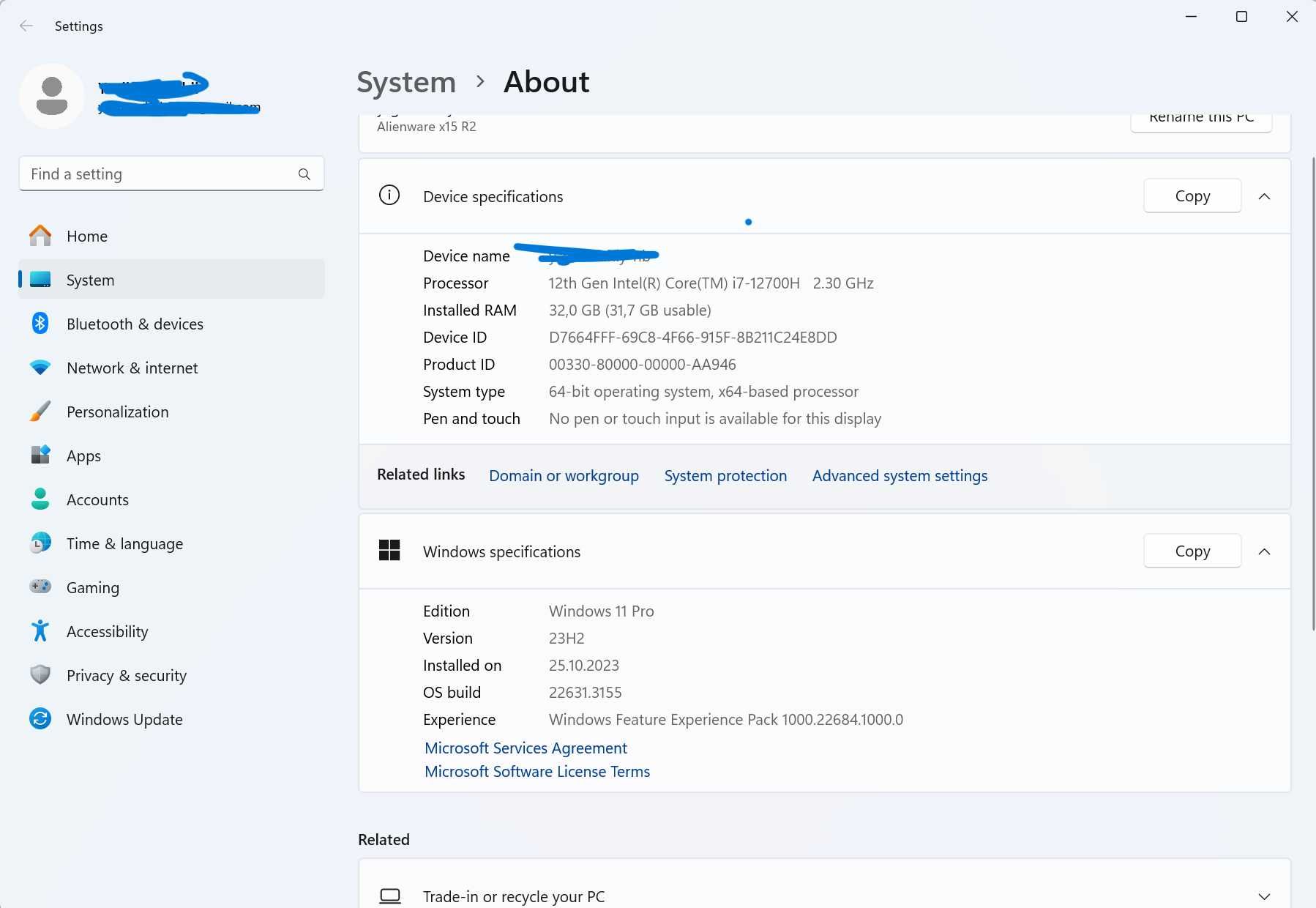Viewport: 1316px width, 908px height.
Task: Click the Windows logo beside Windows specifications
Action: [x=389, y=550]
